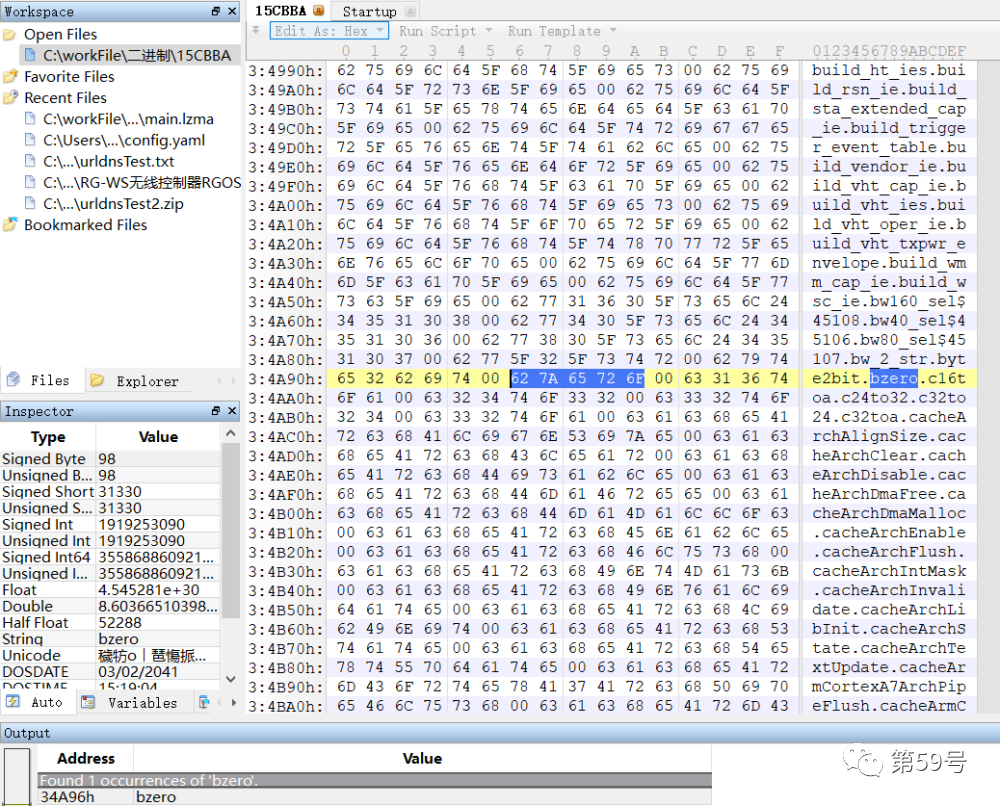Click hex byte 62 at start of selection
The height and width of the screenshot is (806, 1000).
click(x=519, y=379)
